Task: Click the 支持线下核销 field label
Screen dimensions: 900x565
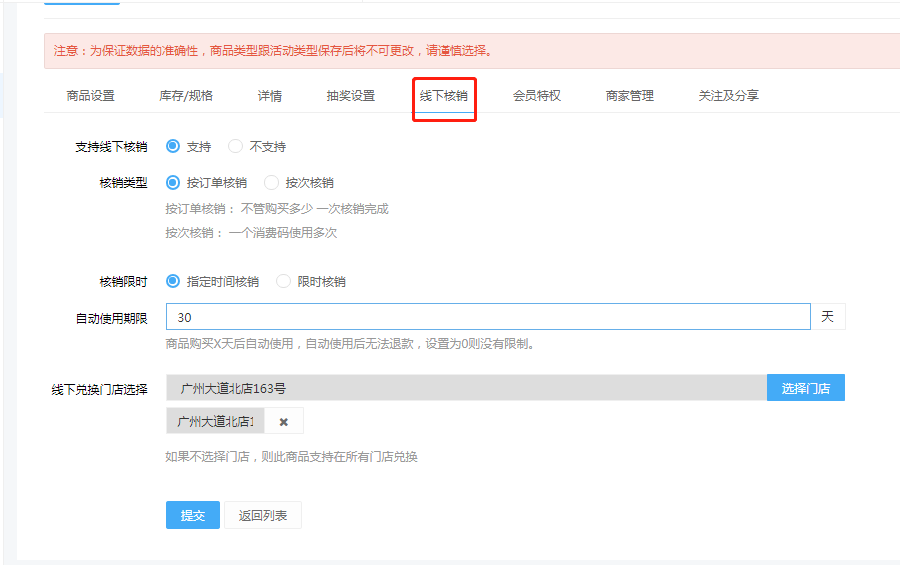Action: tap(111, 147)
